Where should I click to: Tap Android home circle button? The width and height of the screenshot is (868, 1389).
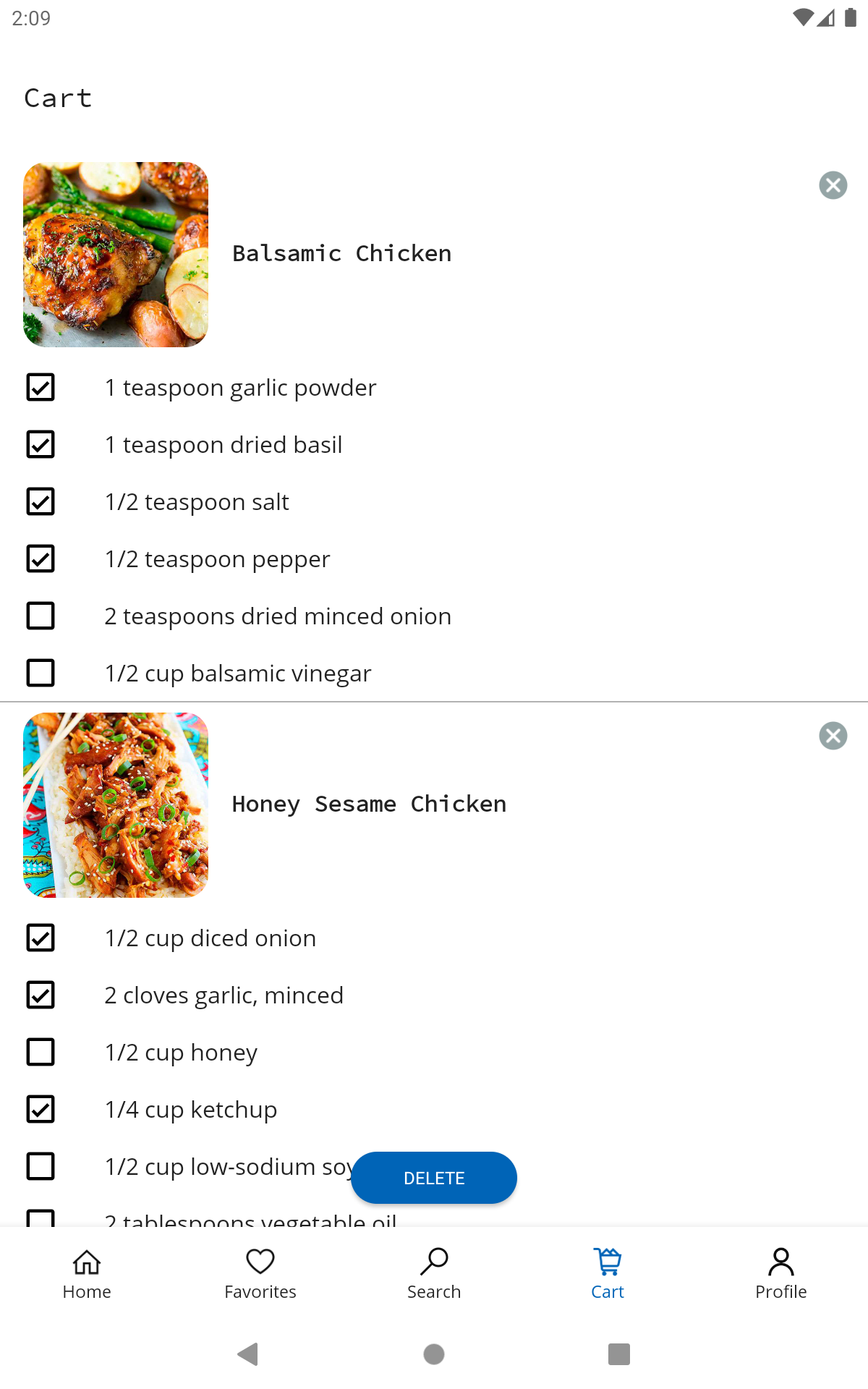[434, 1354]
